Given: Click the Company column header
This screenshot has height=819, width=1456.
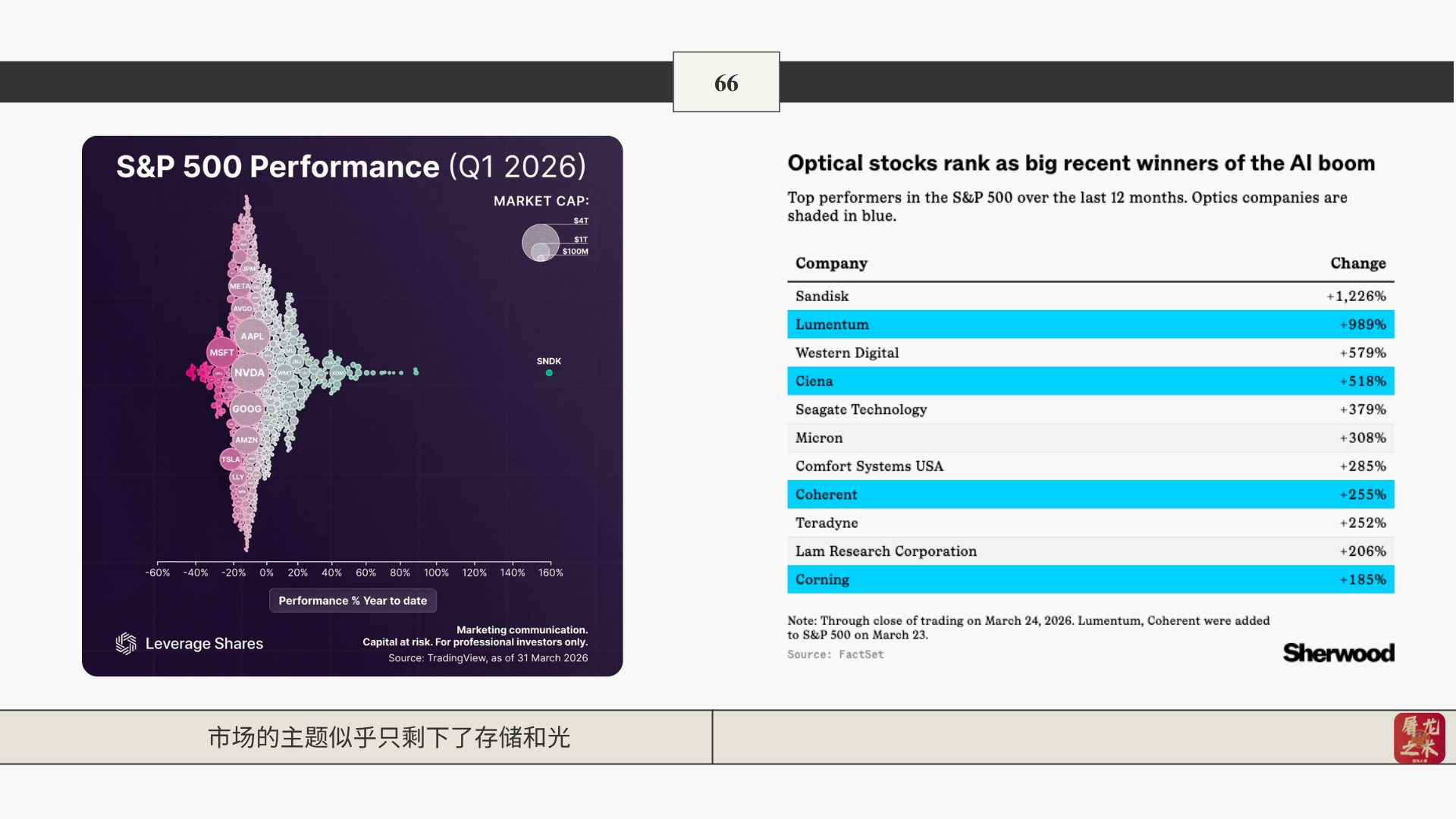Looking at the screenshot, I should 831,263.
